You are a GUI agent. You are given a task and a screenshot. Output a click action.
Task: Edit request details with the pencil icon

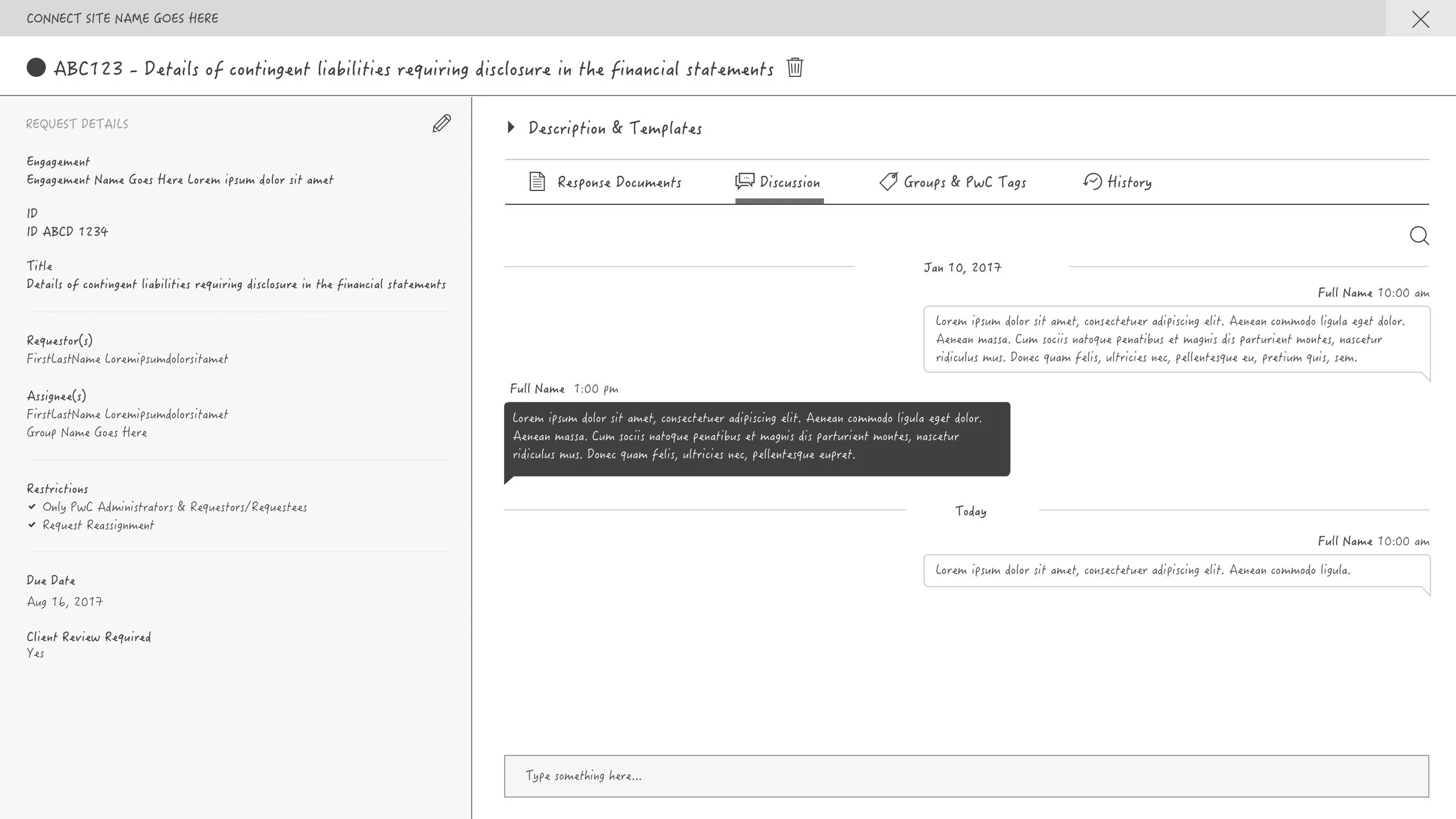pyautogui.click(x=441, y=123)
